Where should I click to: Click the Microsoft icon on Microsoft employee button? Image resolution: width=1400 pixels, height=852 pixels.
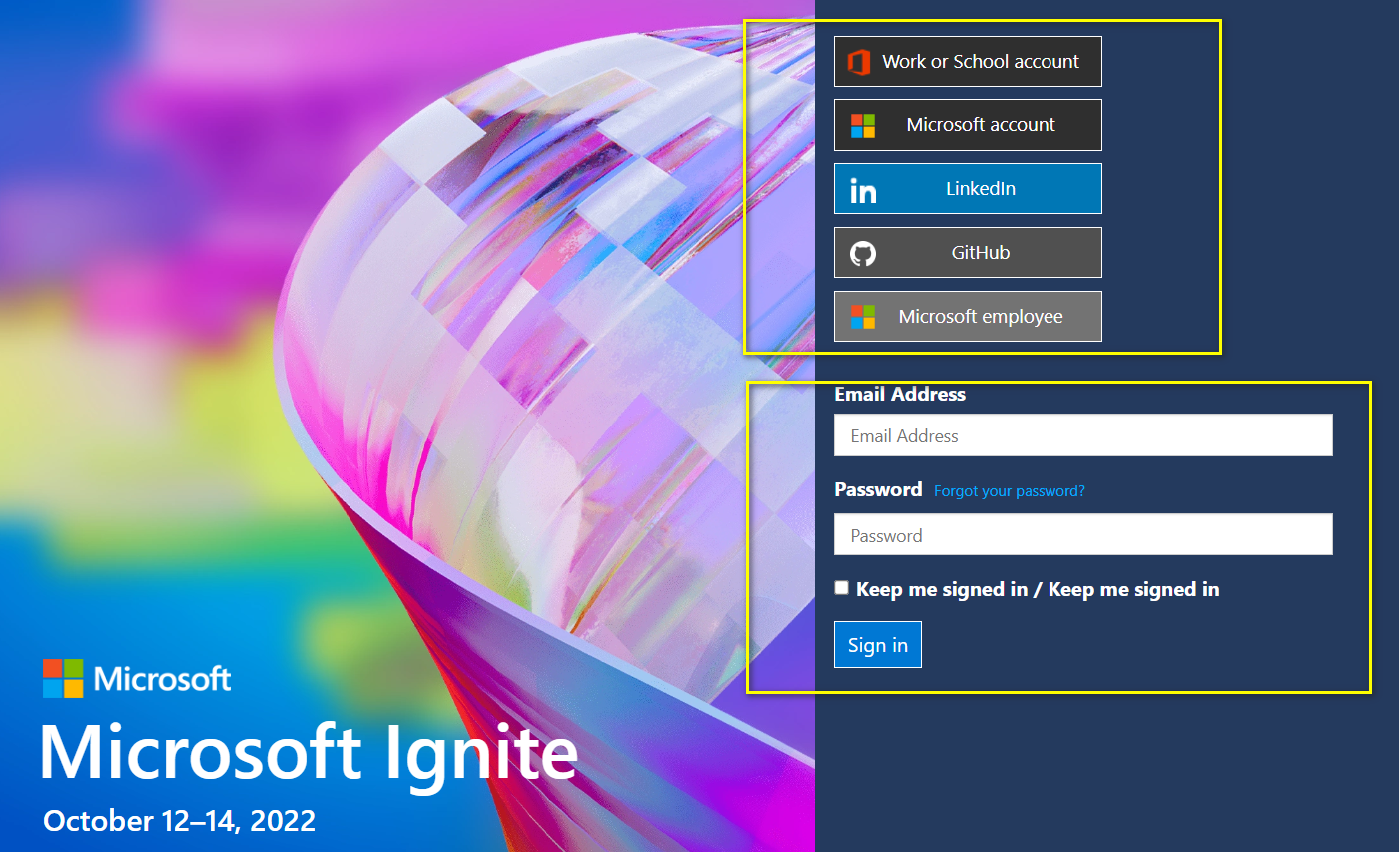(x=861, y=316)
